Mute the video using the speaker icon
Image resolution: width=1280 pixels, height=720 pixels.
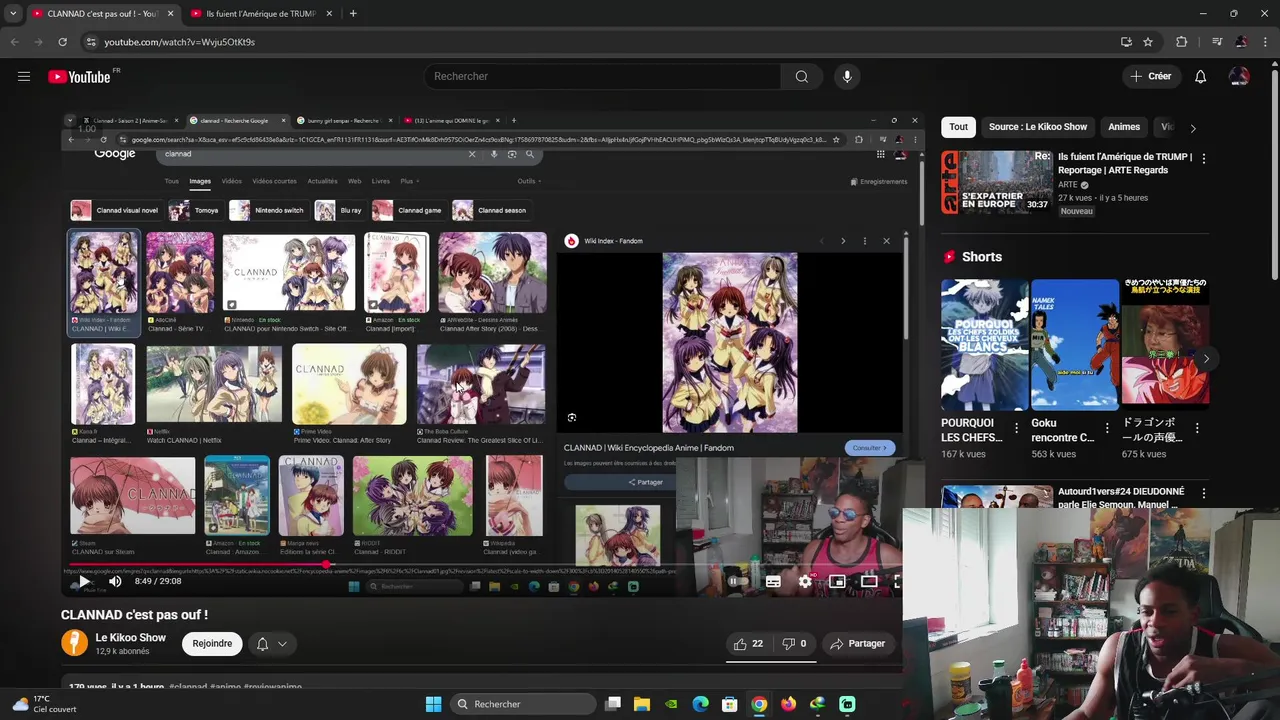[x=115, y=581]
